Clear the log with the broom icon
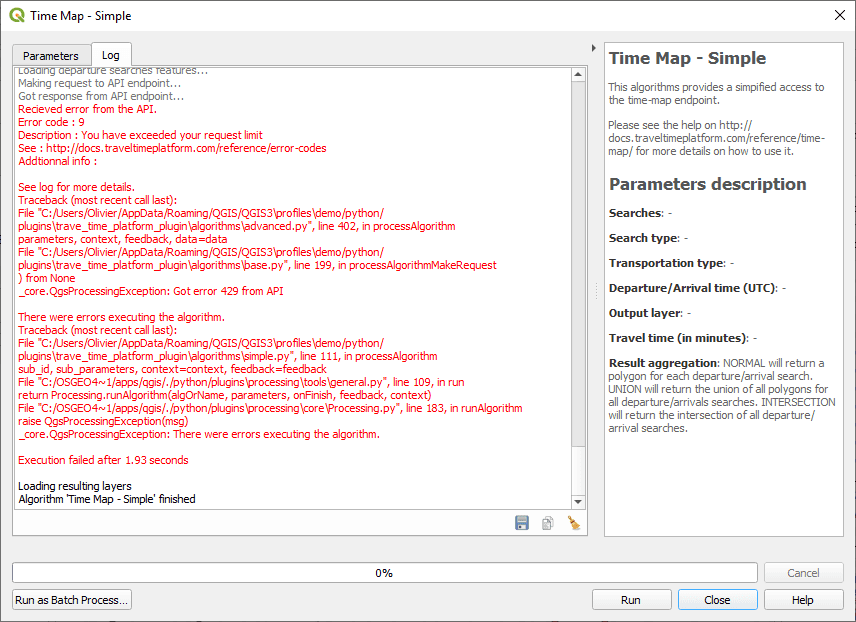 pos(574,522)
